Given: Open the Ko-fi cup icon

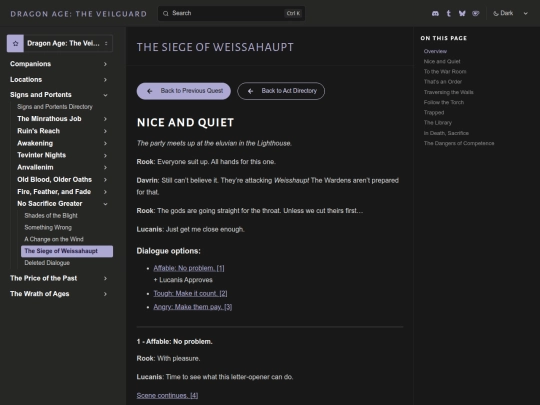Looking at the screenshot, I should [x=476, y=13].
